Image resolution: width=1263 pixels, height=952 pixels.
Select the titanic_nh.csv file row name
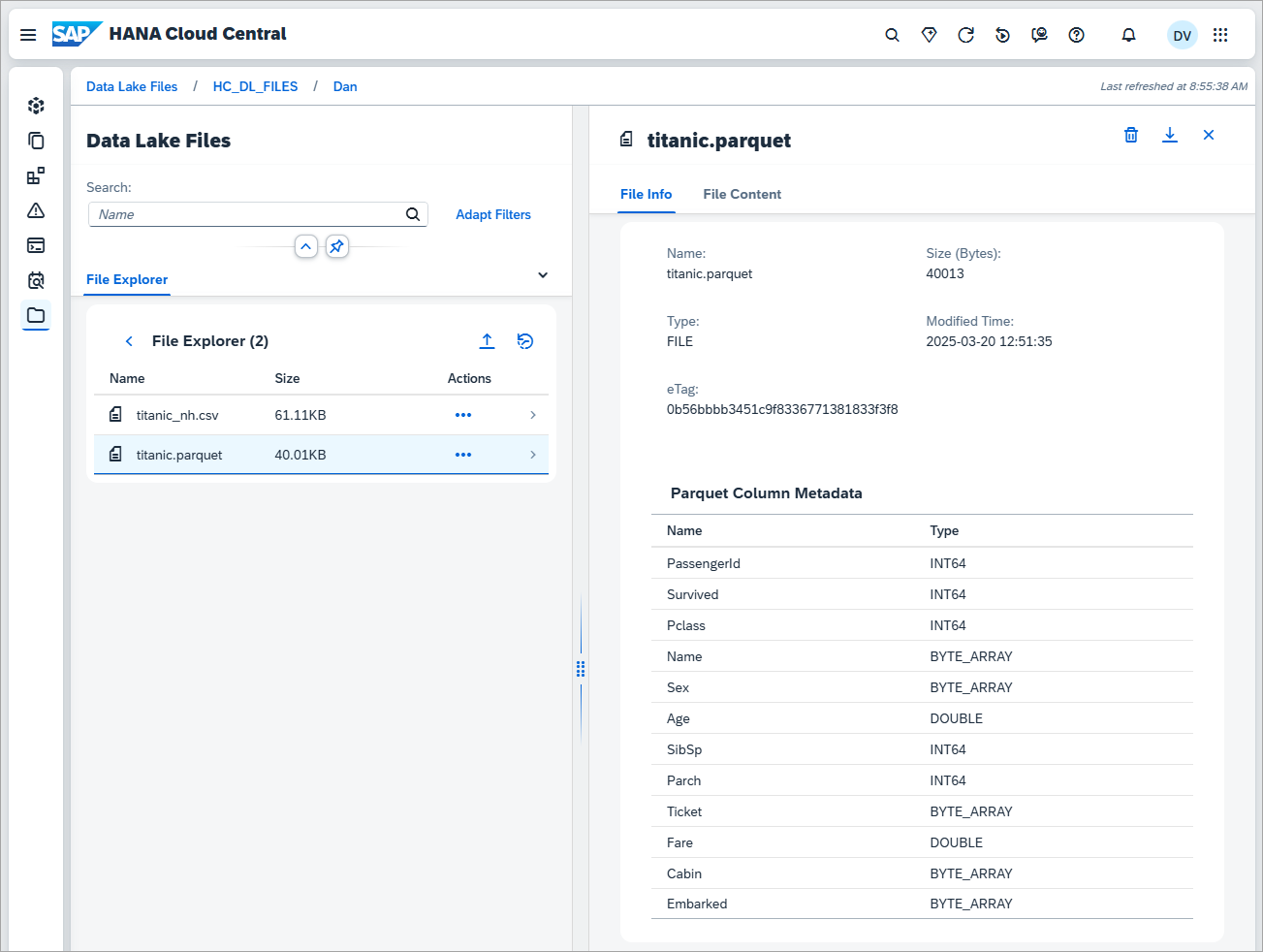pyautogui.click(x=177, y=415)
